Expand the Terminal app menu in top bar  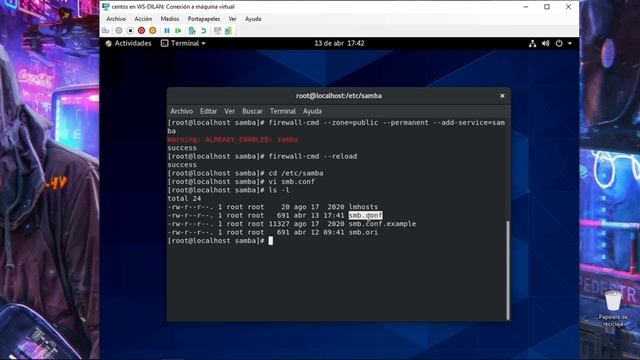coord(183,43)
